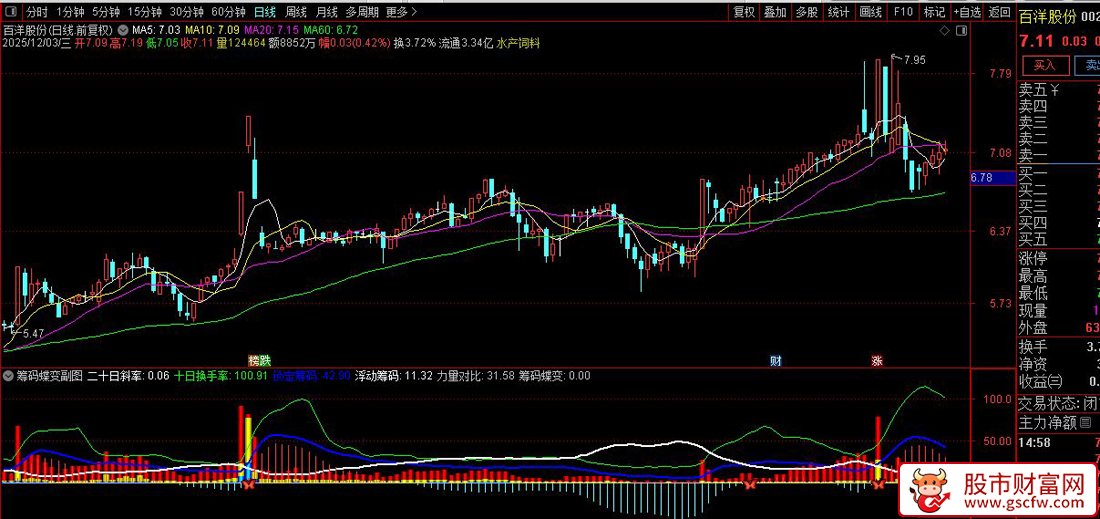Open the 复权 adjustment options
This screenshot has width=1100, height=519.
pos(744,12)
